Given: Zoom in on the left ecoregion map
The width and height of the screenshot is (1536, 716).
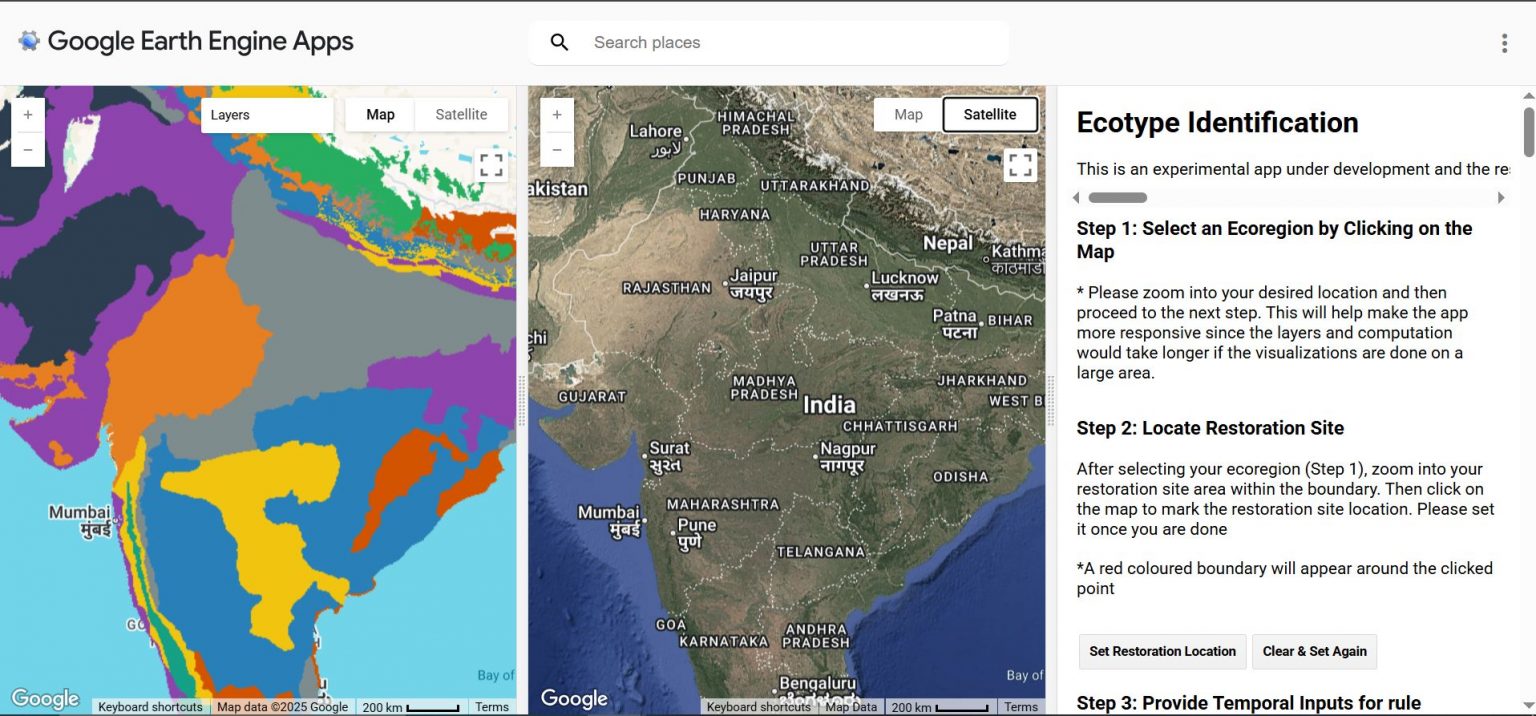Looking at the screenshot, I should click(28, 115).
